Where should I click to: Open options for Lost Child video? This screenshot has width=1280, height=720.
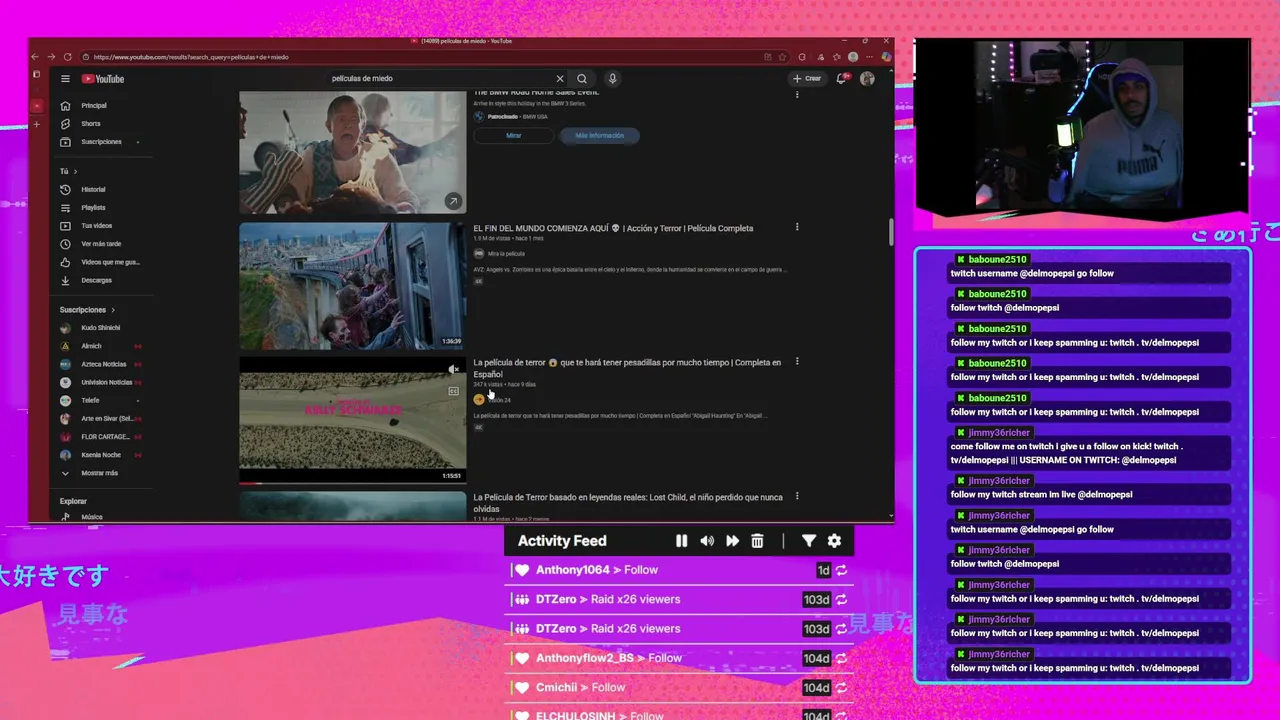point(797,496)
